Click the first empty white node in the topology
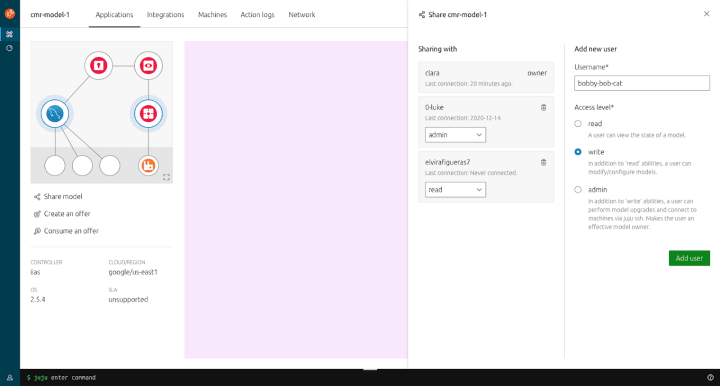 55,166
